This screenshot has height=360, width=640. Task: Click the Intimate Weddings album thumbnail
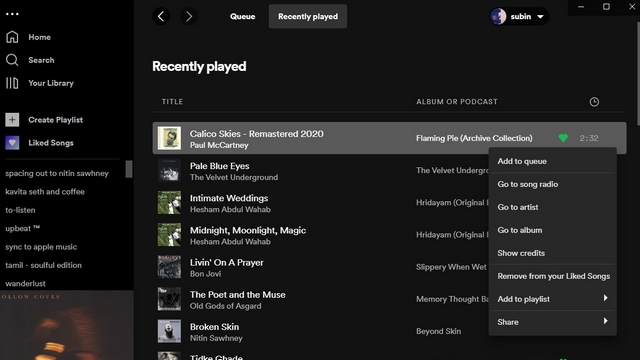169,202
